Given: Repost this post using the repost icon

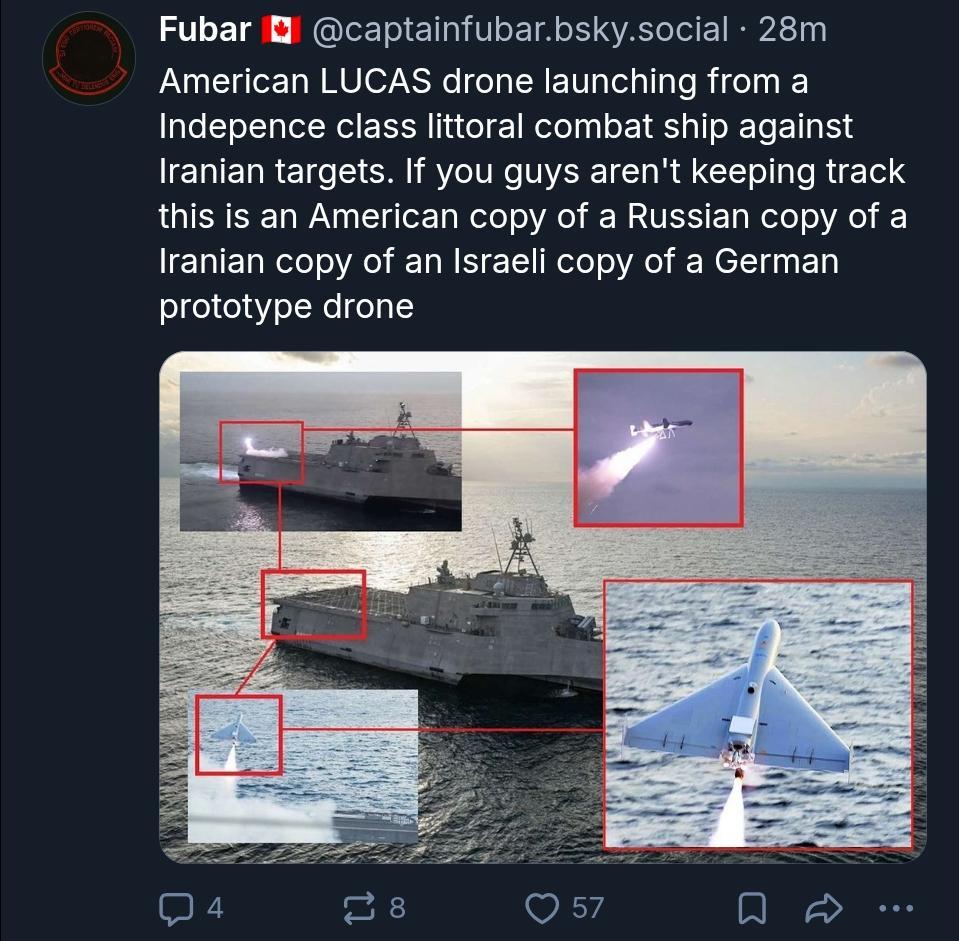Looking at the screenshot, I should point(357,907).
